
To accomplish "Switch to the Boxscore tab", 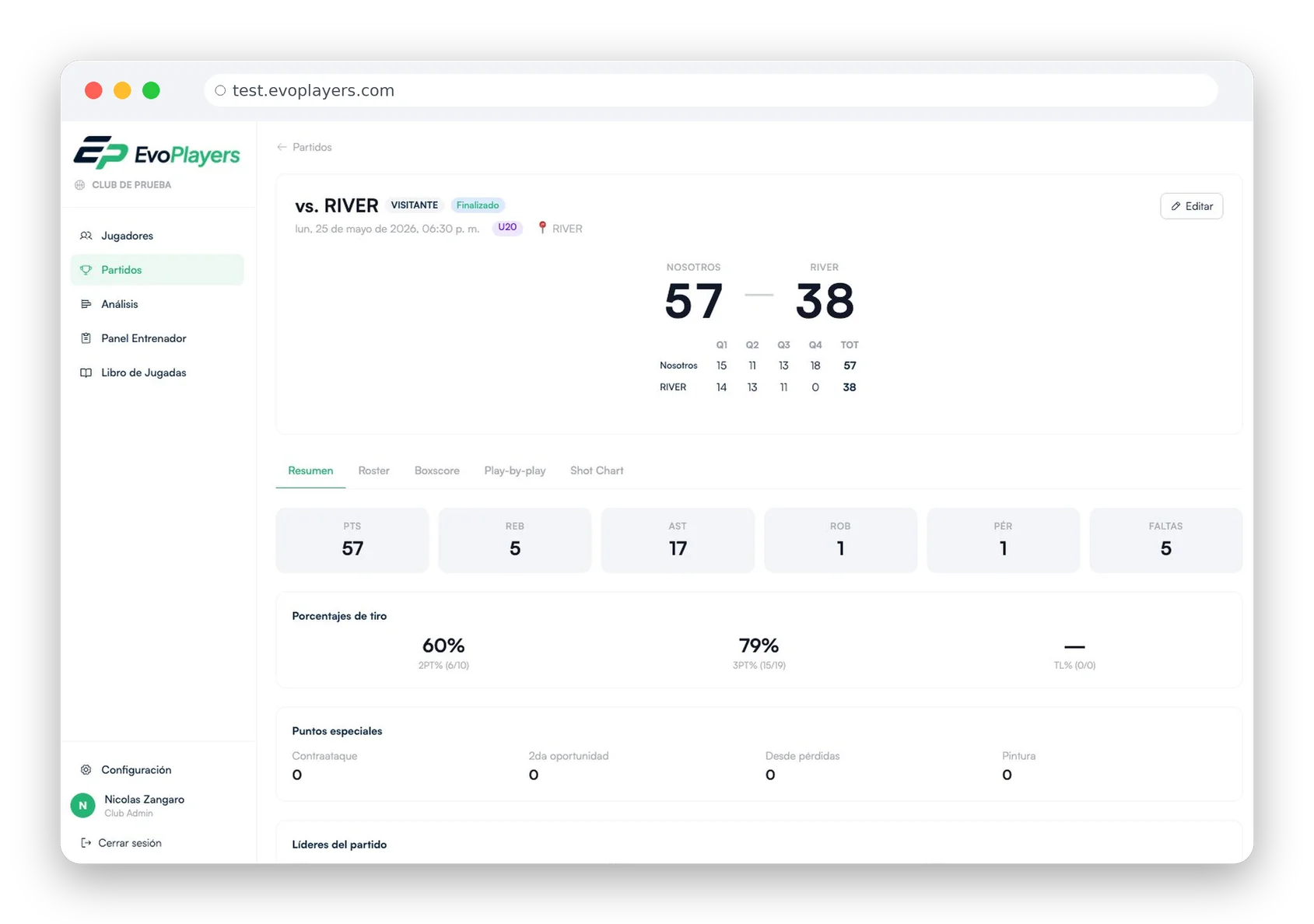I will click(x=436, y=471).
